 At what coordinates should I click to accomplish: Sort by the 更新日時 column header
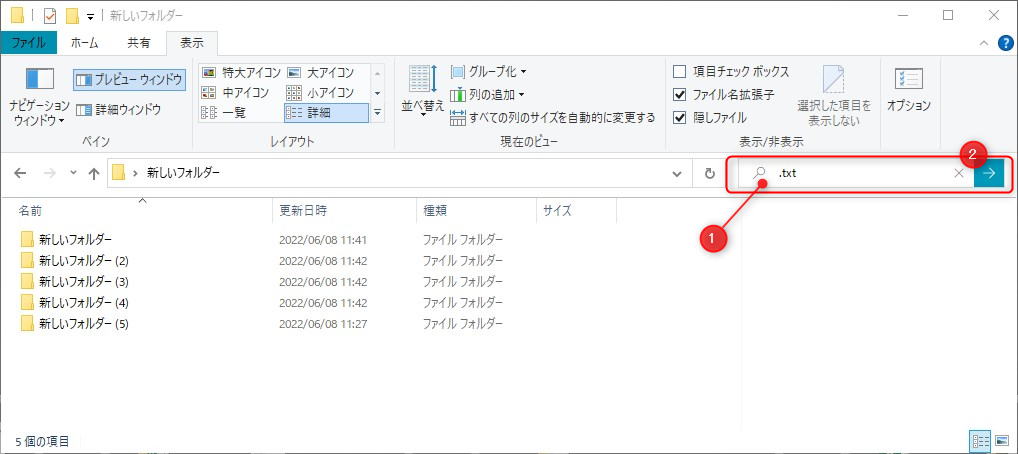tap(344, 210)
